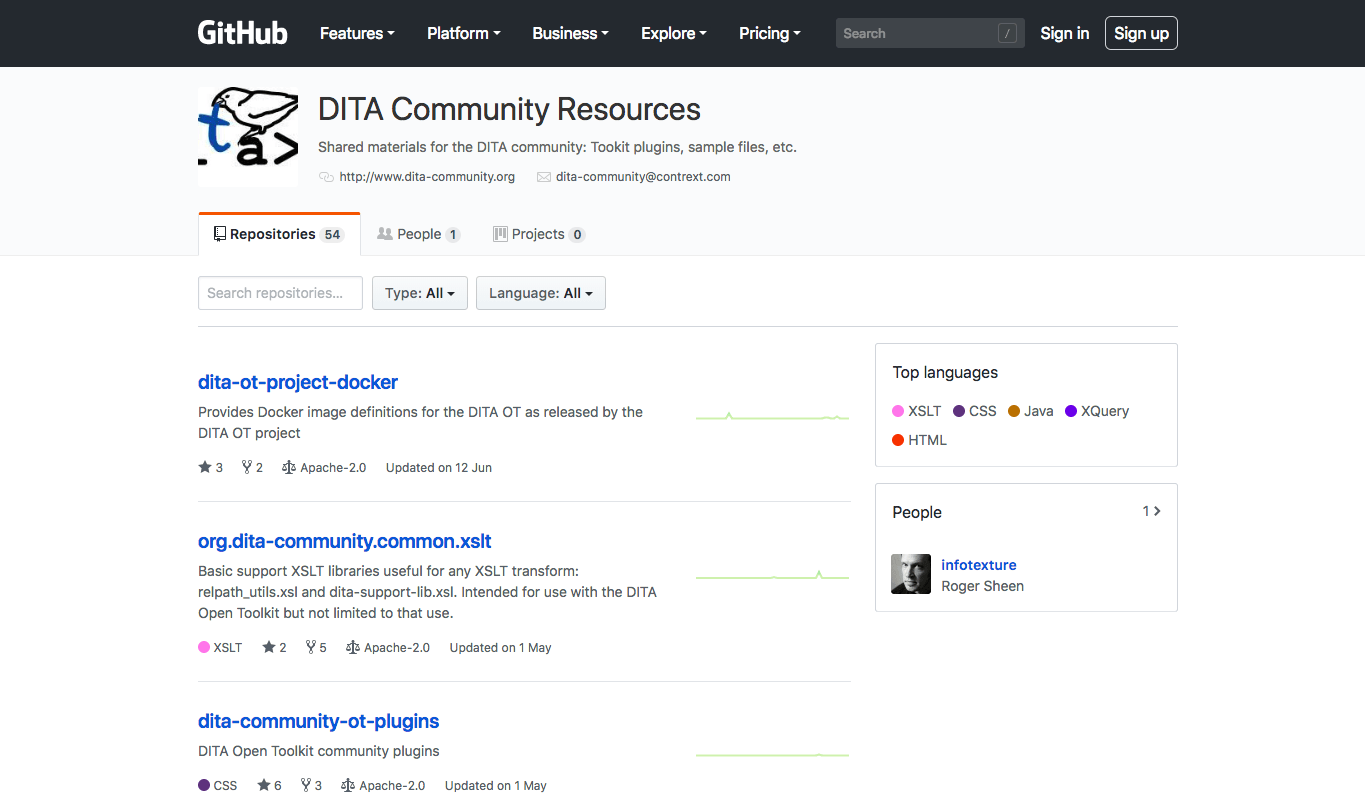Click the GitHub logo icon
The width and height of the screenshot is (1365, 800).
pyautogui.click(x=242, y=32)
